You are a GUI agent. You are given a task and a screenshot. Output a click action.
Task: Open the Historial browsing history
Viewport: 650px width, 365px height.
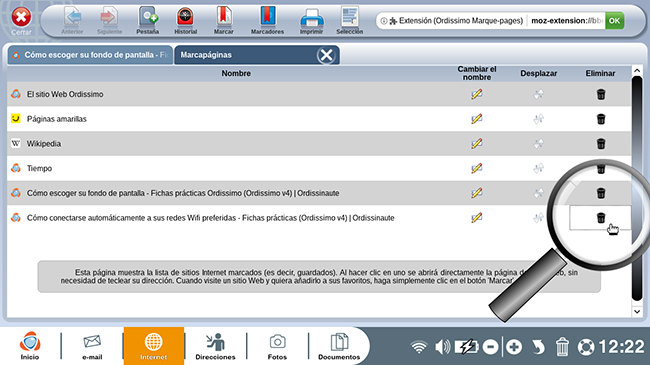coord(185,20)
